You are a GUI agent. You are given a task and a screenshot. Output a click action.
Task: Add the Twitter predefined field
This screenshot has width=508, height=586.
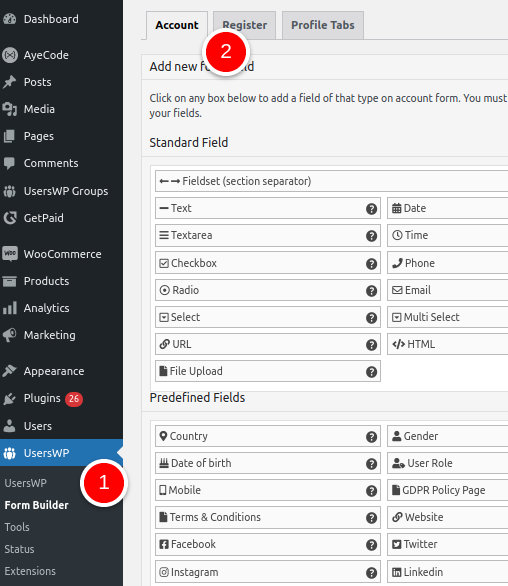(x=447, y=545)
